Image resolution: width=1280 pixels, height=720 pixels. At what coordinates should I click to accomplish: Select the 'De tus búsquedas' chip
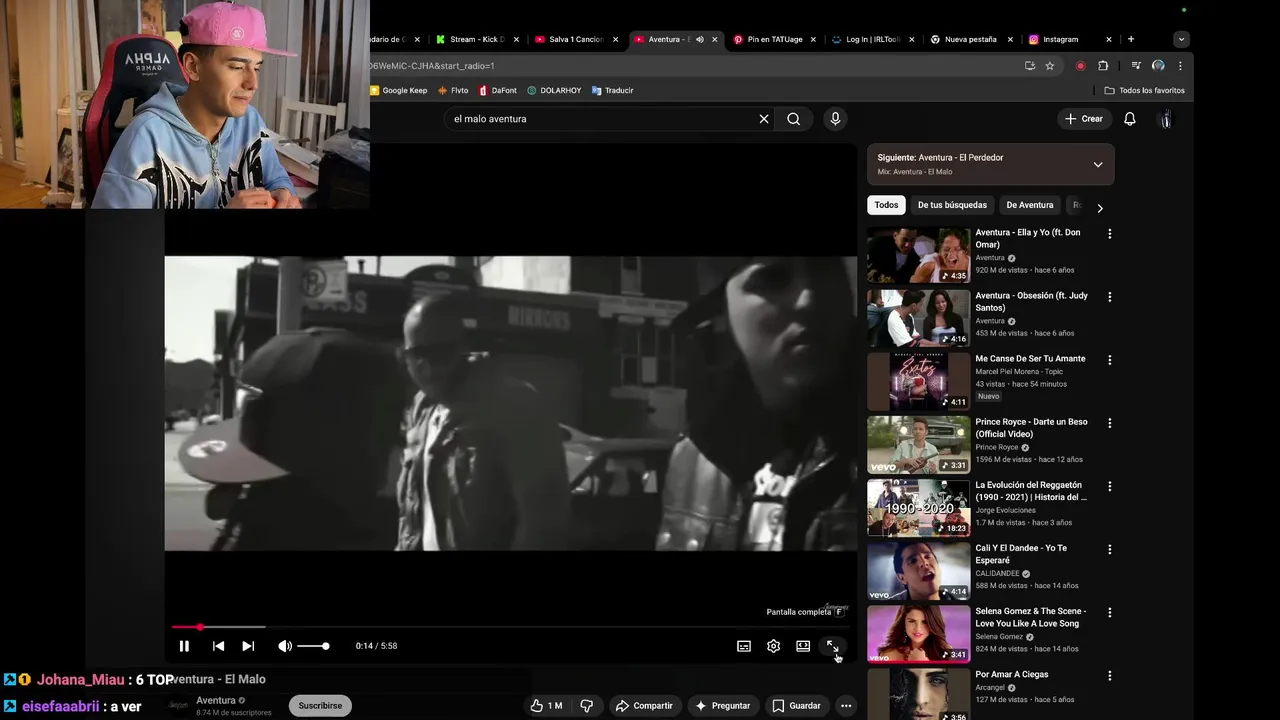pos(952,205)
